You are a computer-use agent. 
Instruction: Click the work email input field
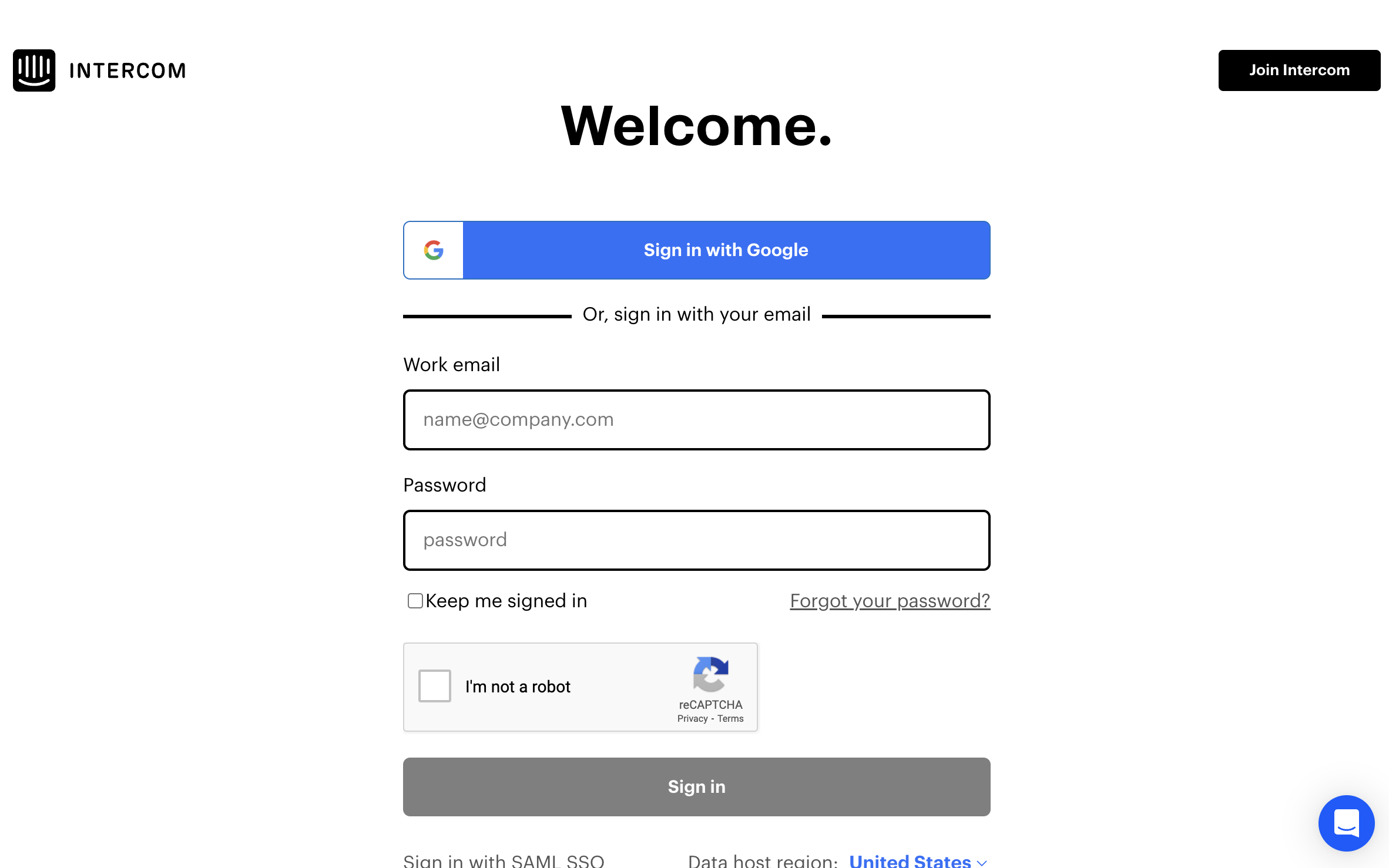[x=696, y=419]
